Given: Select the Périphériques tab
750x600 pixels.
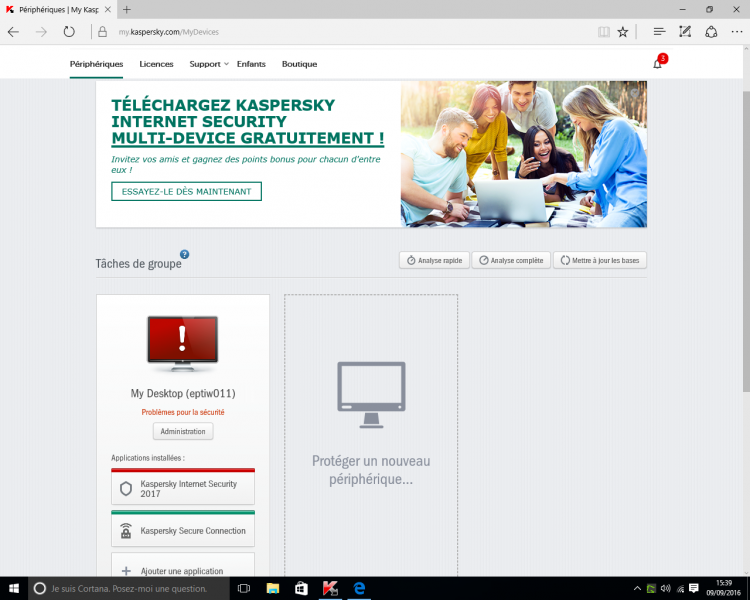Looking at the screenshot, I should pyautogui.click(x=96, y=64).
